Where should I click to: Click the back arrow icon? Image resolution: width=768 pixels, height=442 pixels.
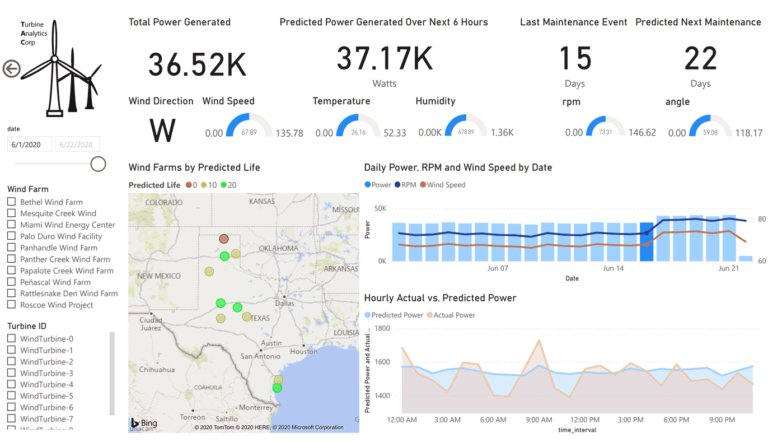(x=12, y=69)
